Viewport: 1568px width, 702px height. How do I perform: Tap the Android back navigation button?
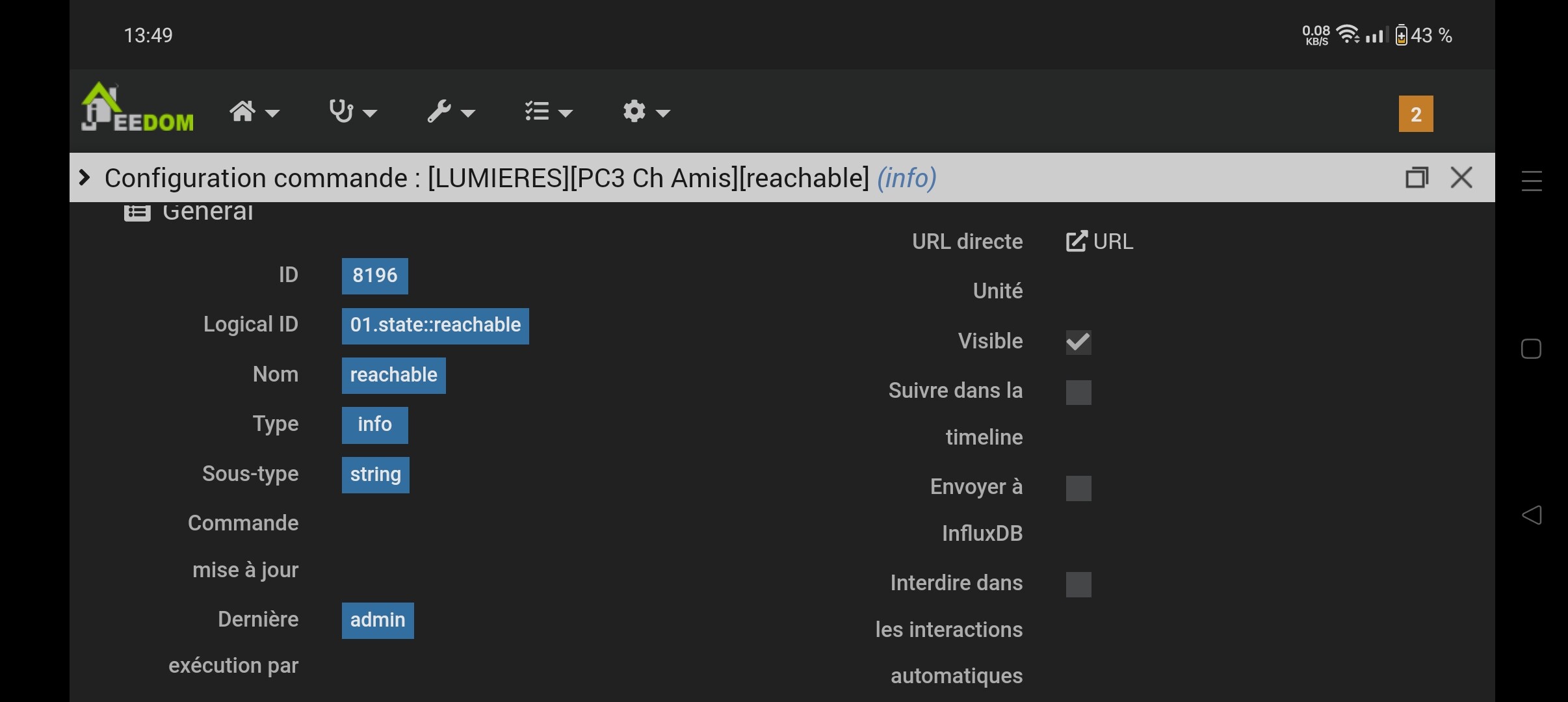(x=1531, y=515)
